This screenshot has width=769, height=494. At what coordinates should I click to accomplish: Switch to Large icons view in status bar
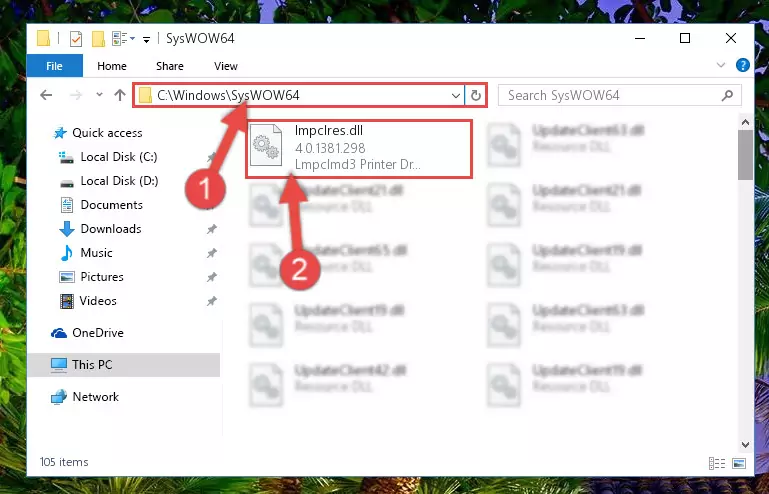tap(739, 463)
